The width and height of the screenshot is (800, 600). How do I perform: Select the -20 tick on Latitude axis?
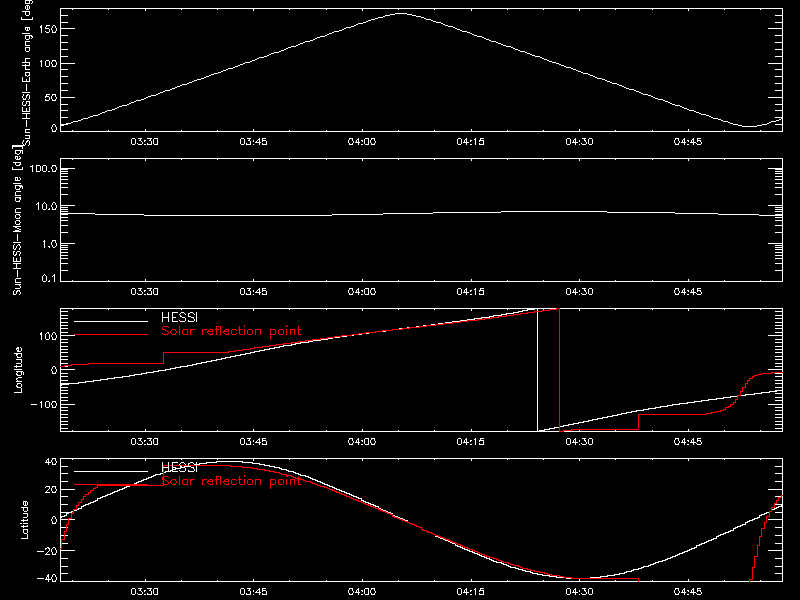pos(47,551)
